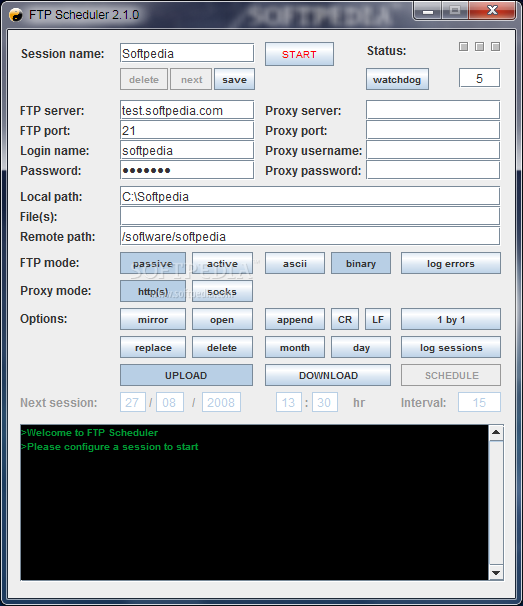523x606 pixels.
Task: Toggle the log errors option
Action: click(x=451, y=263)
